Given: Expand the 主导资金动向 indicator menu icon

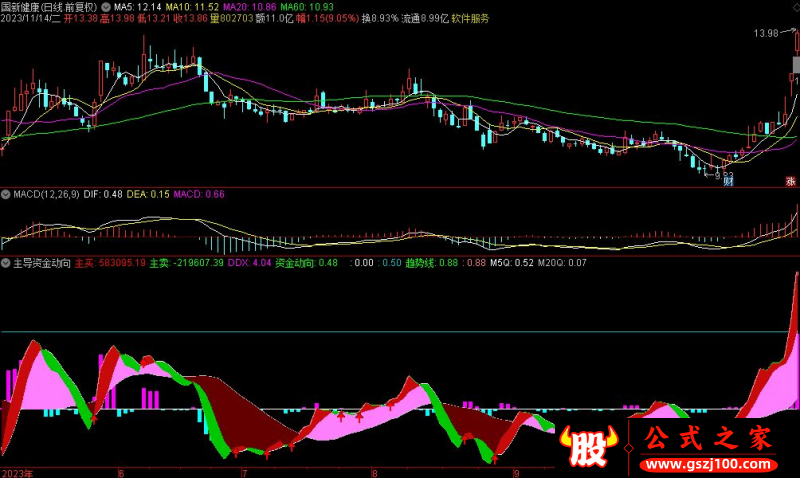Looking at the screenshot, I should (6, 263).
